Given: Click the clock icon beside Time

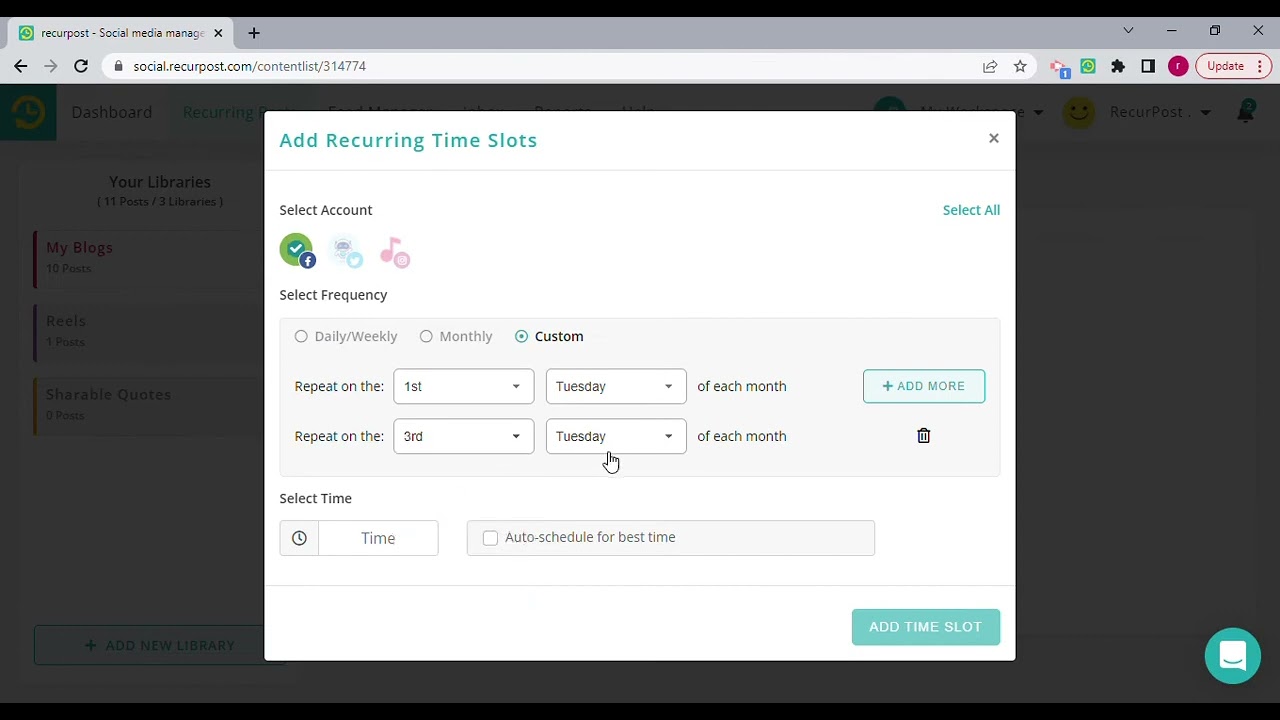Looking at the screenshot, I should tap(299, 538).
